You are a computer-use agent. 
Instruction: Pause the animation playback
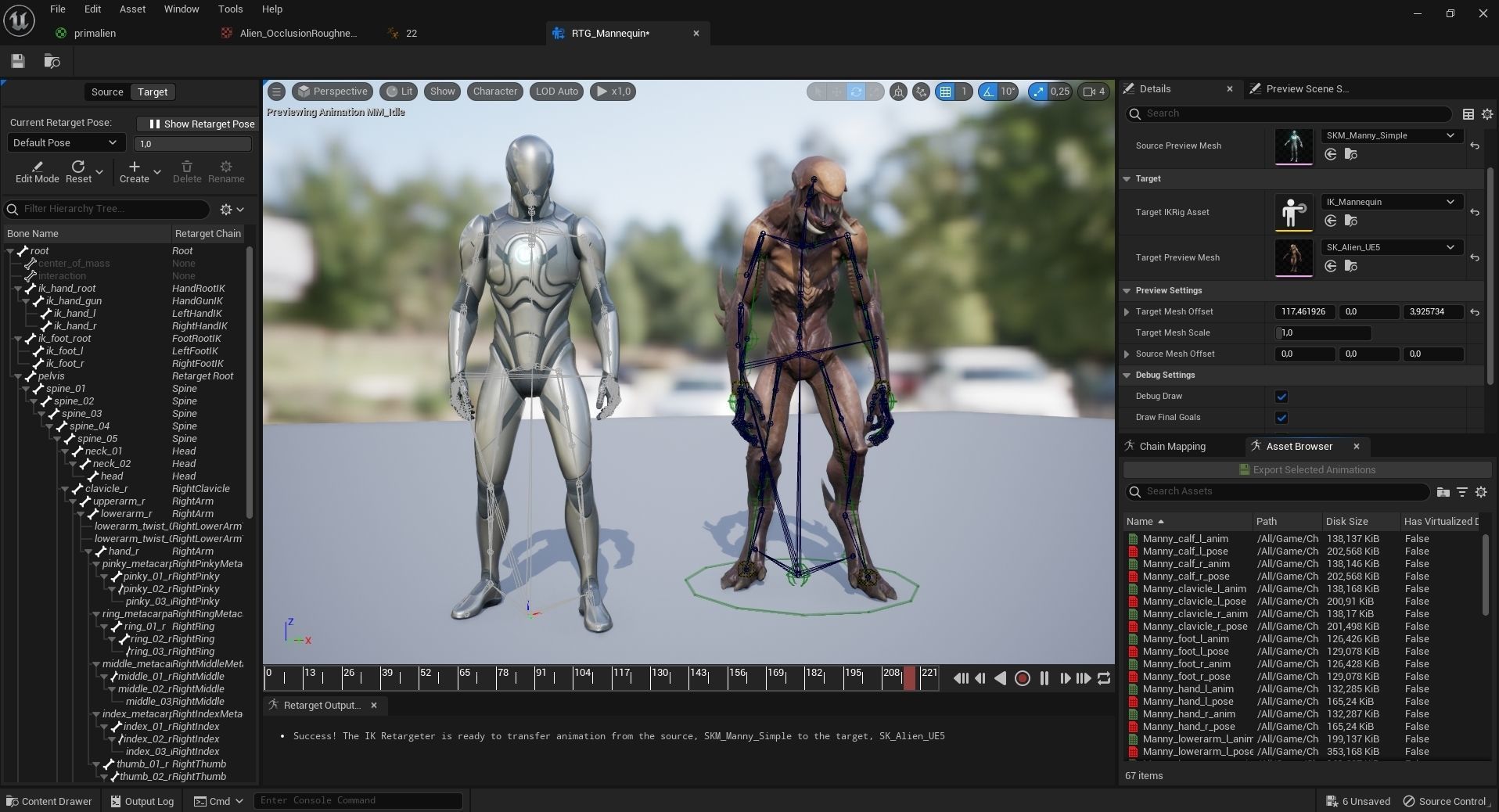pos(1044,678)
